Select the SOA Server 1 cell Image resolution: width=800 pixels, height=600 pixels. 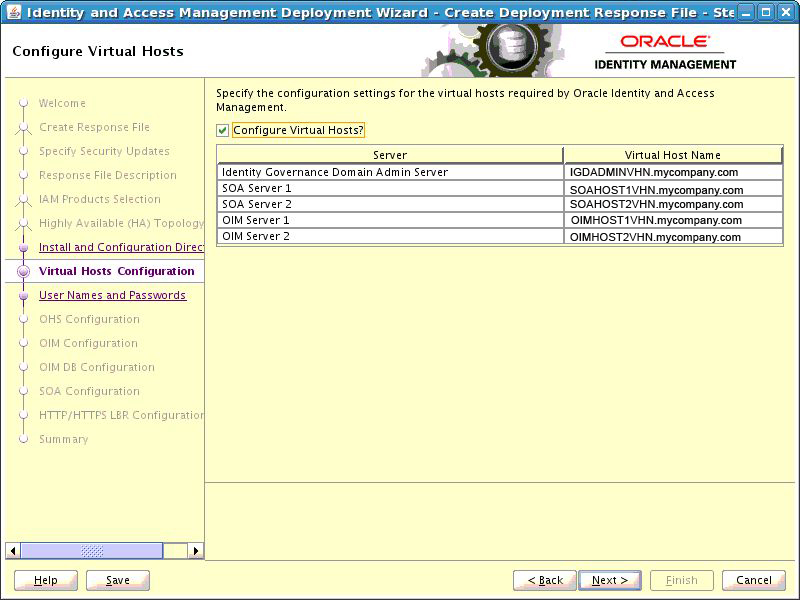tap(390, 189)
